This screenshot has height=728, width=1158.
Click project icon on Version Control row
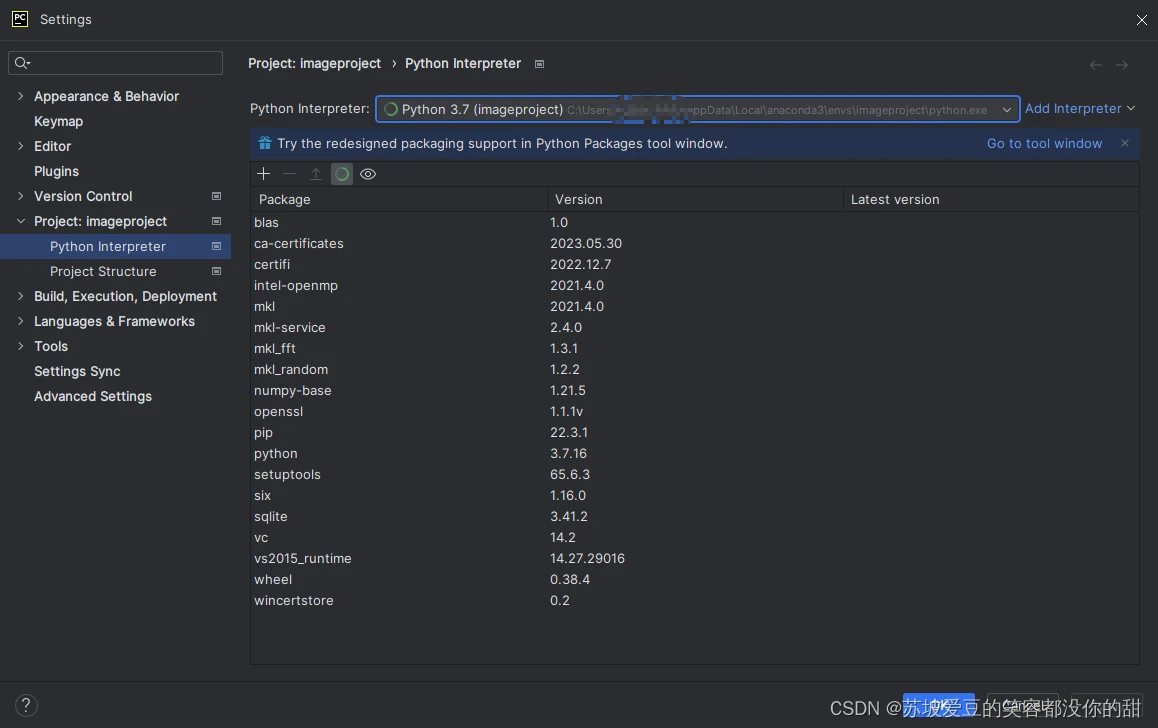coord(216,196)
